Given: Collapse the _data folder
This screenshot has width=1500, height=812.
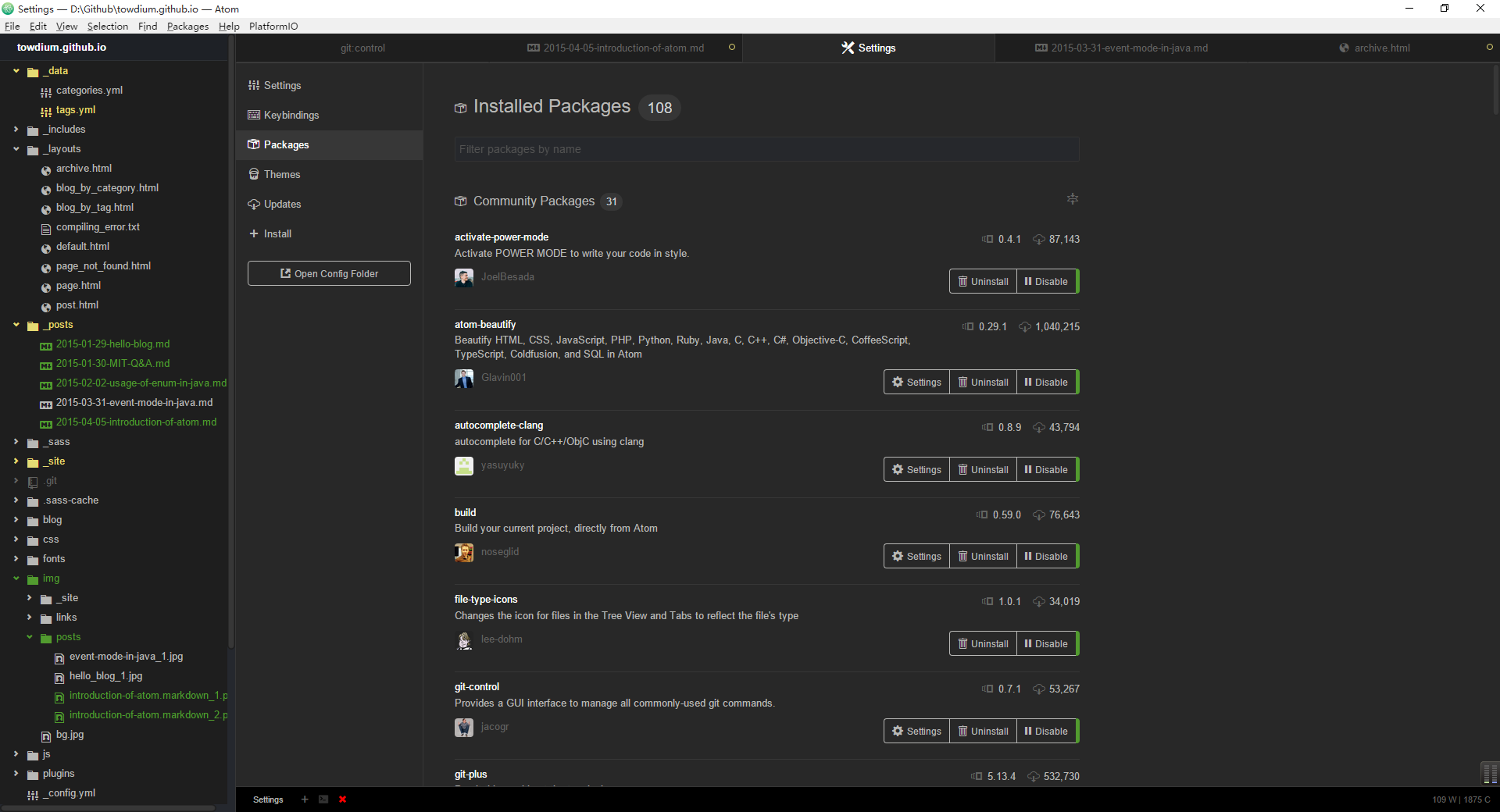Looking at the screenshot, I should (16, 71).
